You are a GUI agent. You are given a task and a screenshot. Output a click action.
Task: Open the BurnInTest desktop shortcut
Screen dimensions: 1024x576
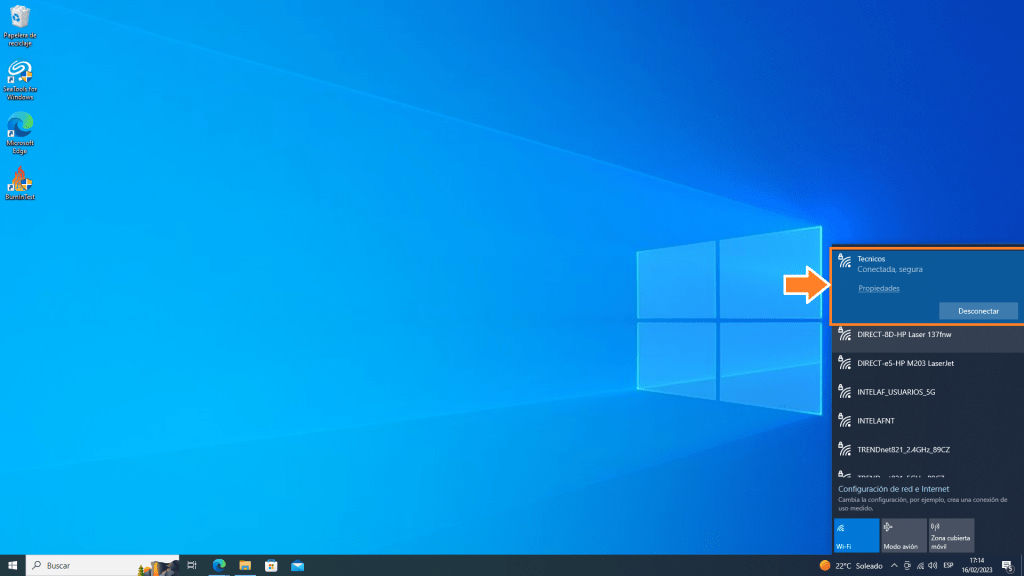(x=19, y=181)
